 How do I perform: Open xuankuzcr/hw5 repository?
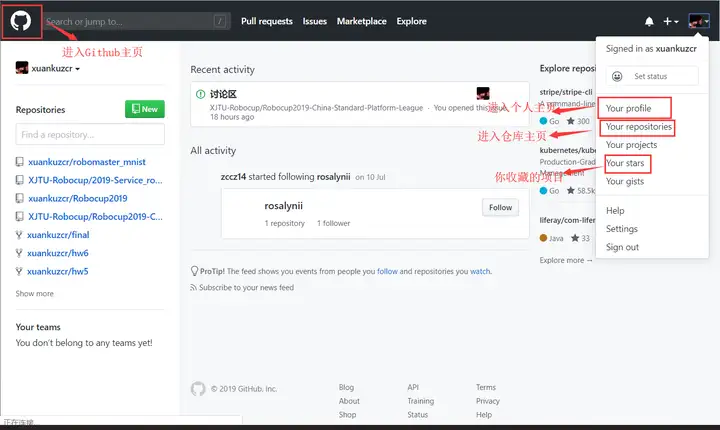point(57,272)
